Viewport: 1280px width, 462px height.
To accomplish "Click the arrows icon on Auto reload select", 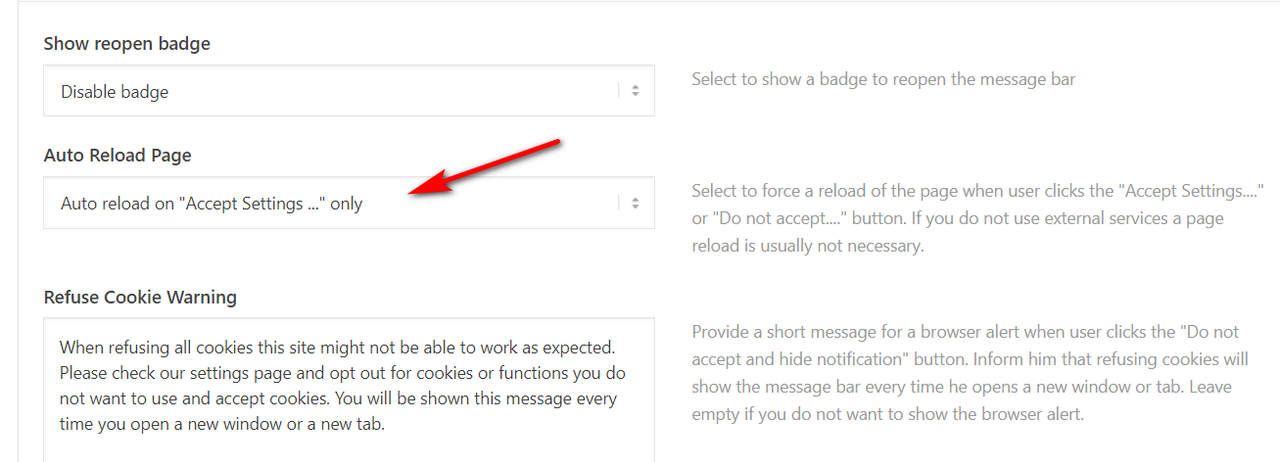I will (x=635, y=203).
